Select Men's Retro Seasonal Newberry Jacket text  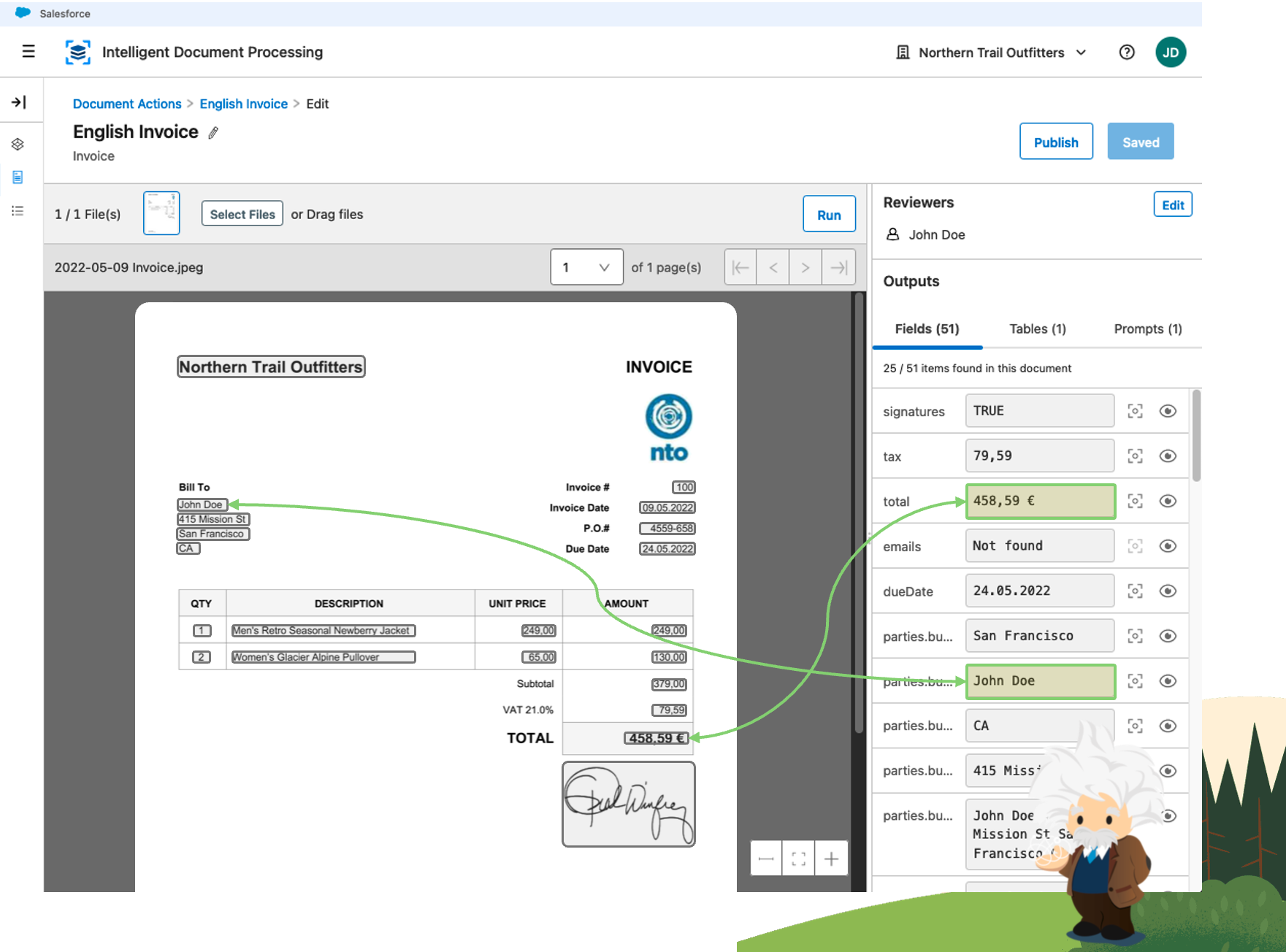click(324, 631)
